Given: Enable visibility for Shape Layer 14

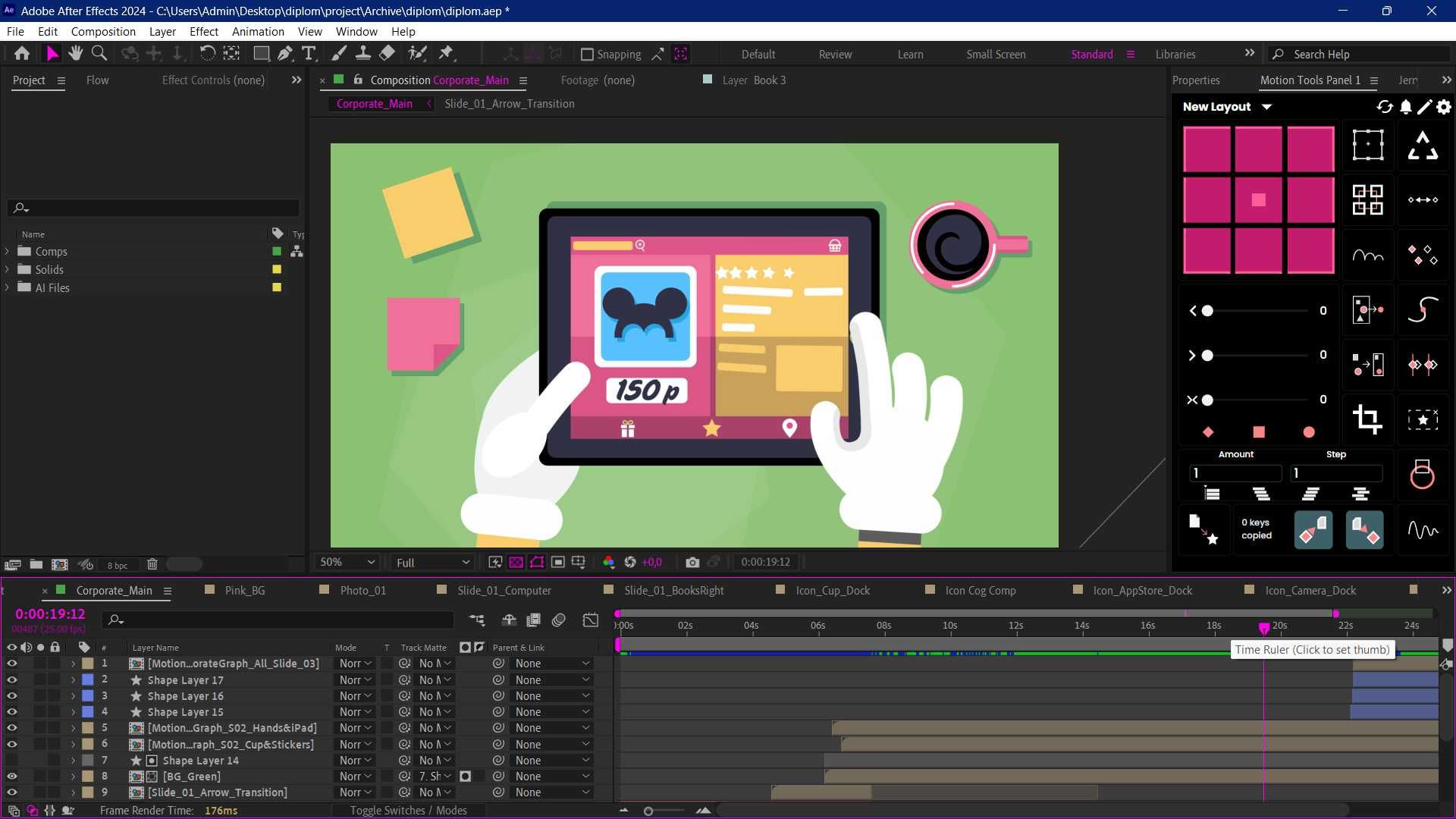Looking at the screenshot, I should (11, 761).
